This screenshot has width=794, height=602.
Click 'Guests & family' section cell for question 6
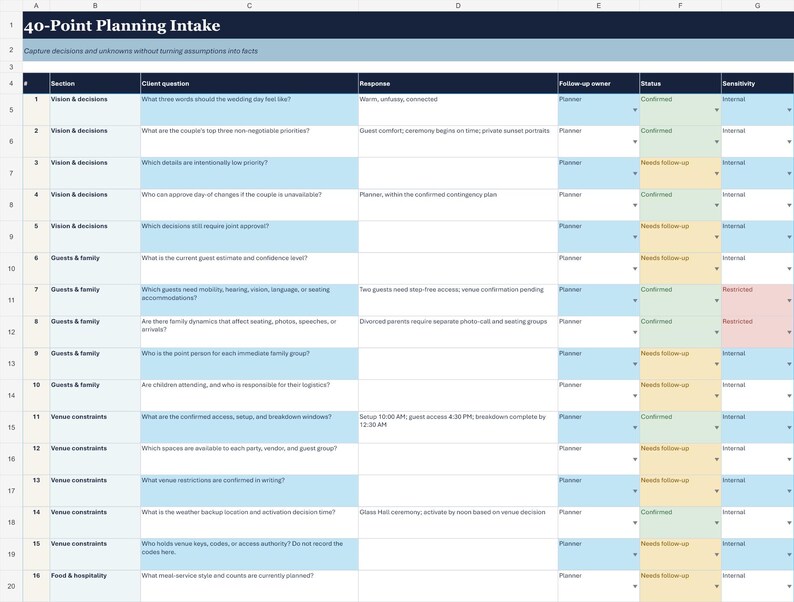click(x=95, y=268)
